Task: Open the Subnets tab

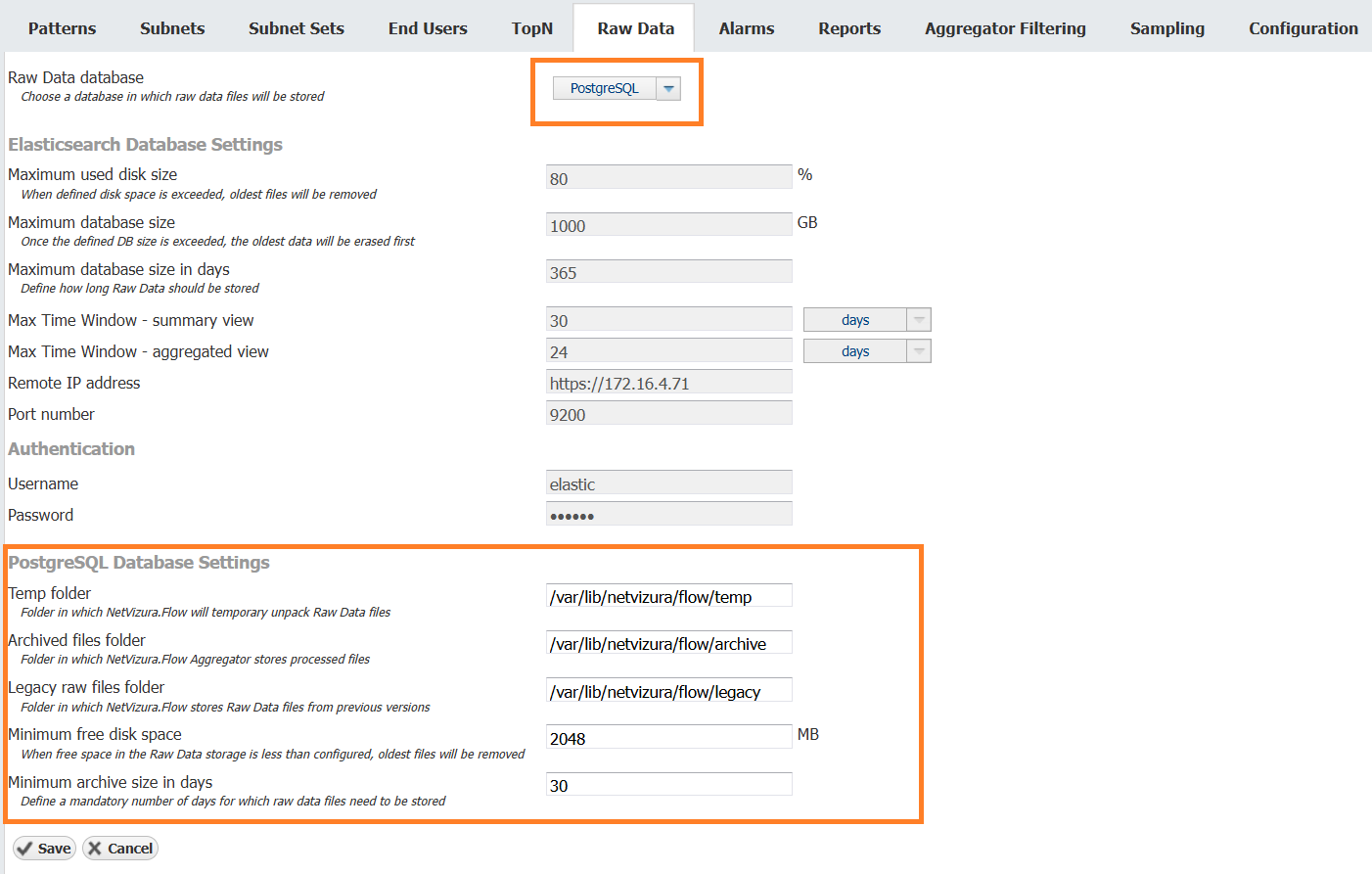Action: [x=172, y=28]
